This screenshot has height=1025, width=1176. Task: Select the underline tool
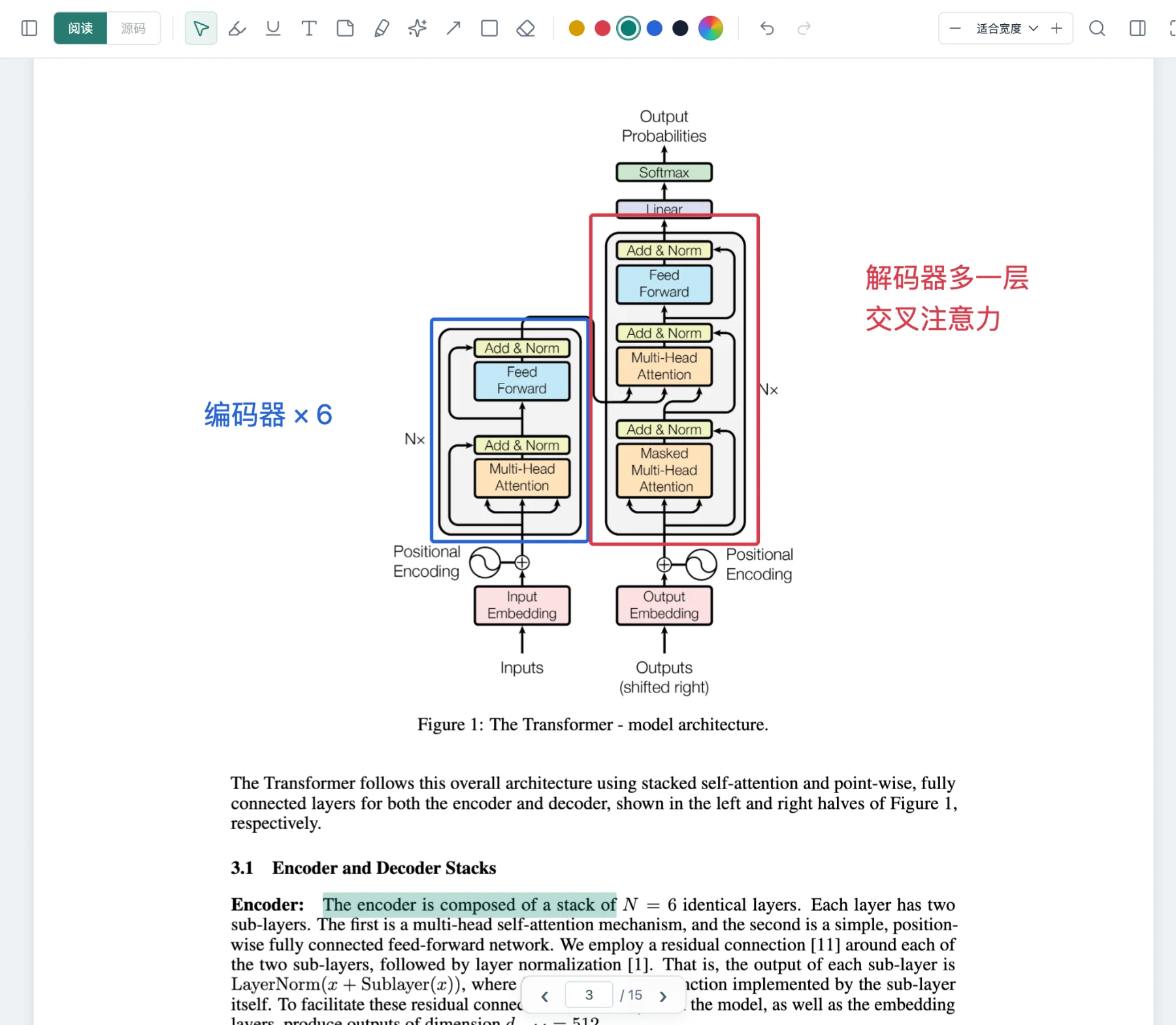(273, 28)
